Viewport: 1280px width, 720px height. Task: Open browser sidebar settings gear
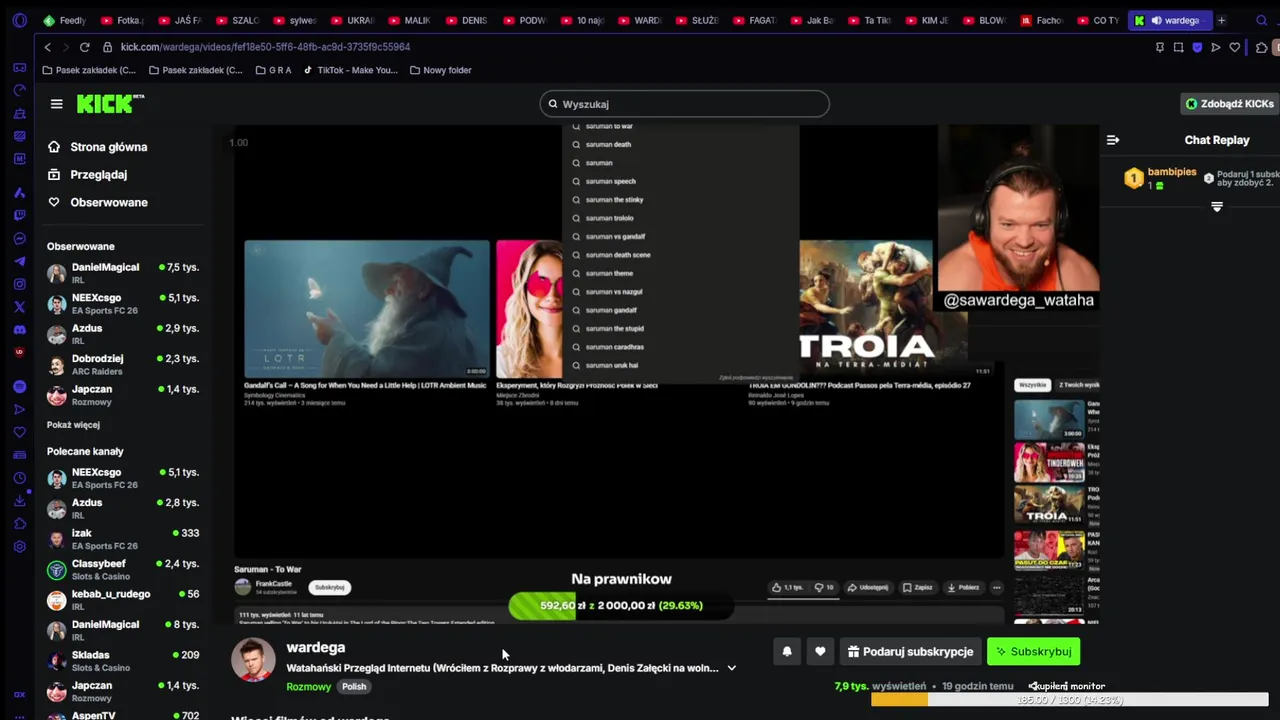[x=19, y=547]
